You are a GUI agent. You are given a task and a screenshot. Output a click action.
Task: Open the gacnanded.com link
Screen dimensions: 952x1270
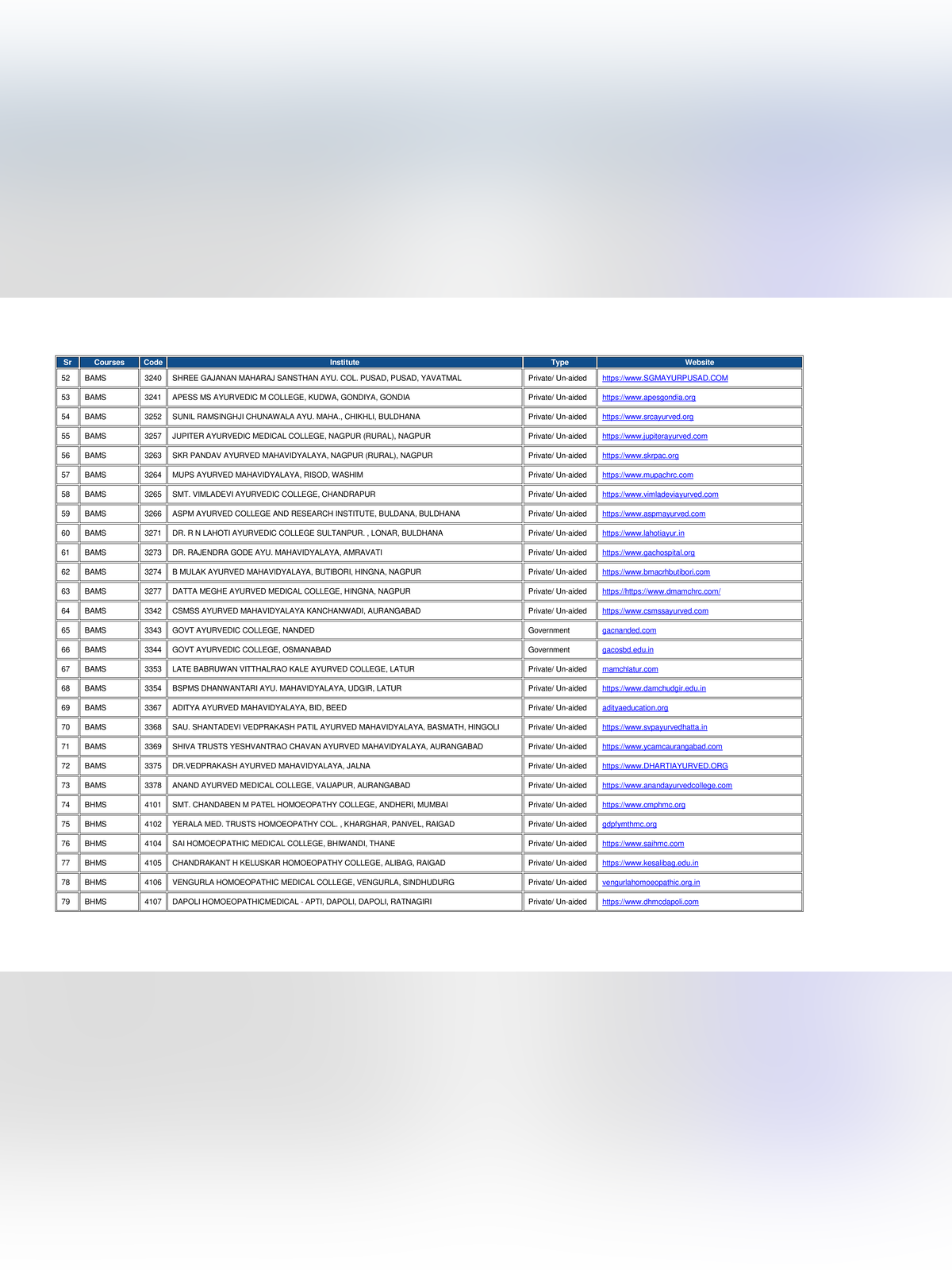coord(629,630)
